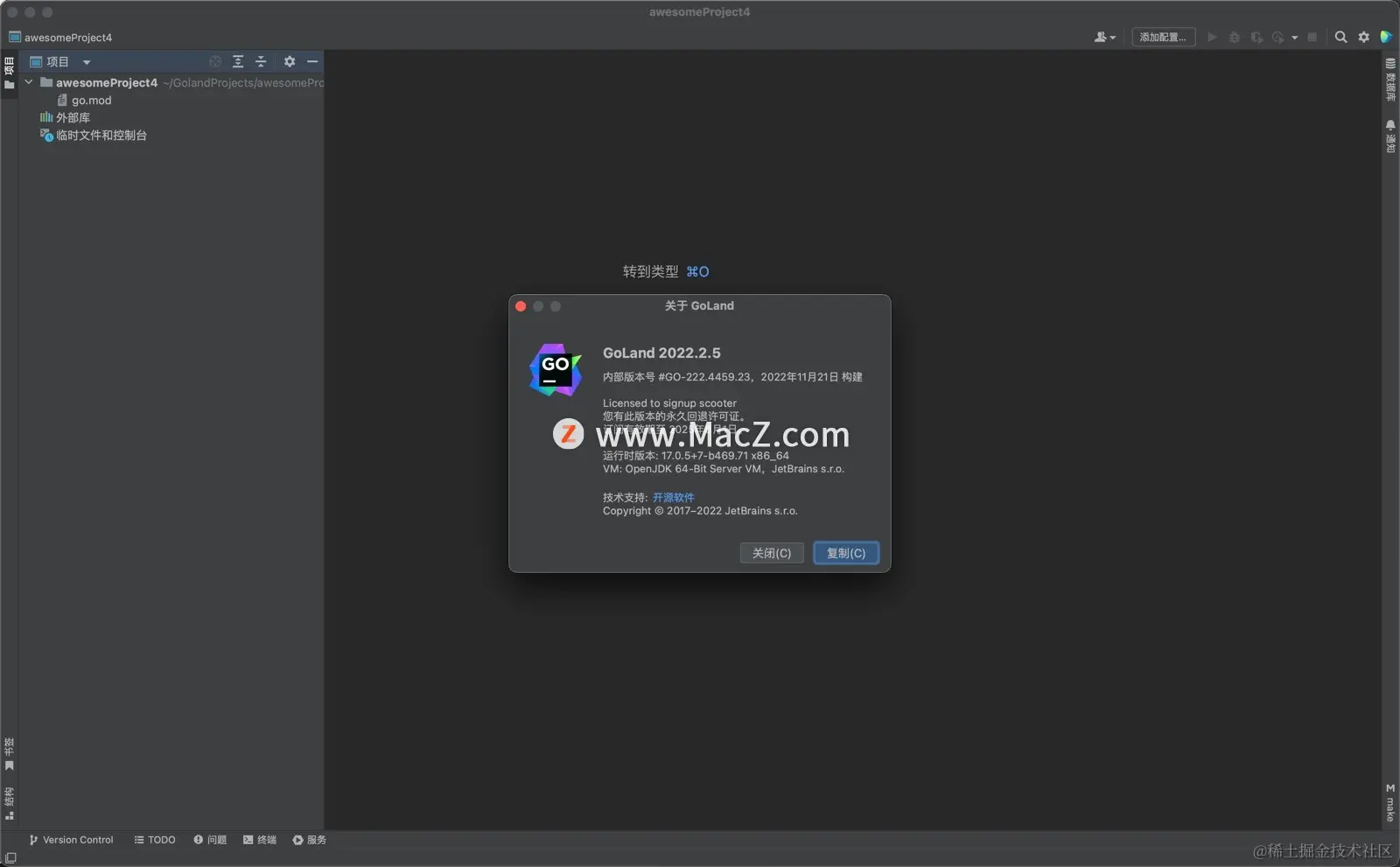Click the Run triangle icon in toolbar

point(1212,37)
